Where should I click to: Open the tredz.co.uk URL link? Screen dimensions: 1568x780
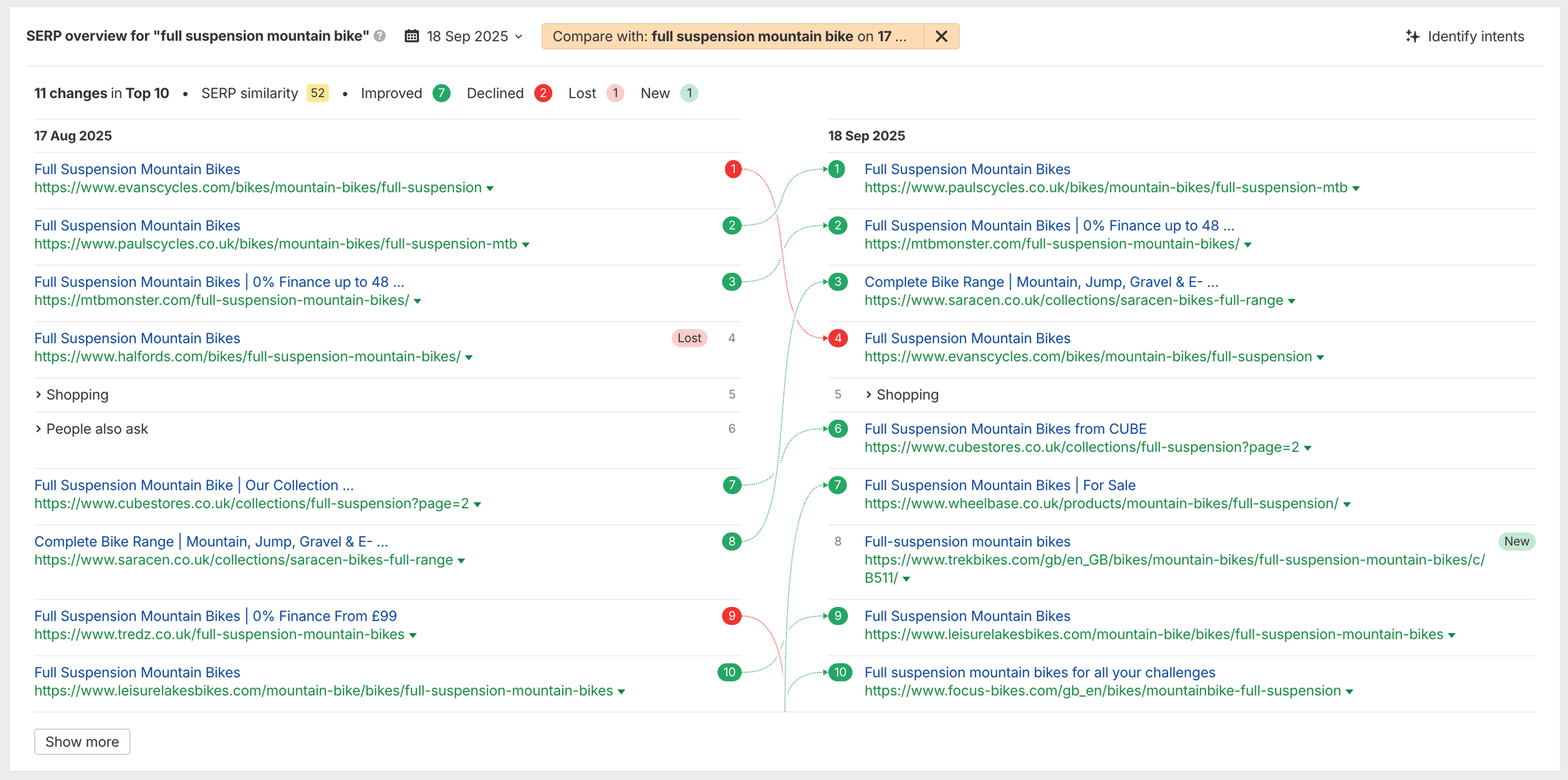click(219, 634)
